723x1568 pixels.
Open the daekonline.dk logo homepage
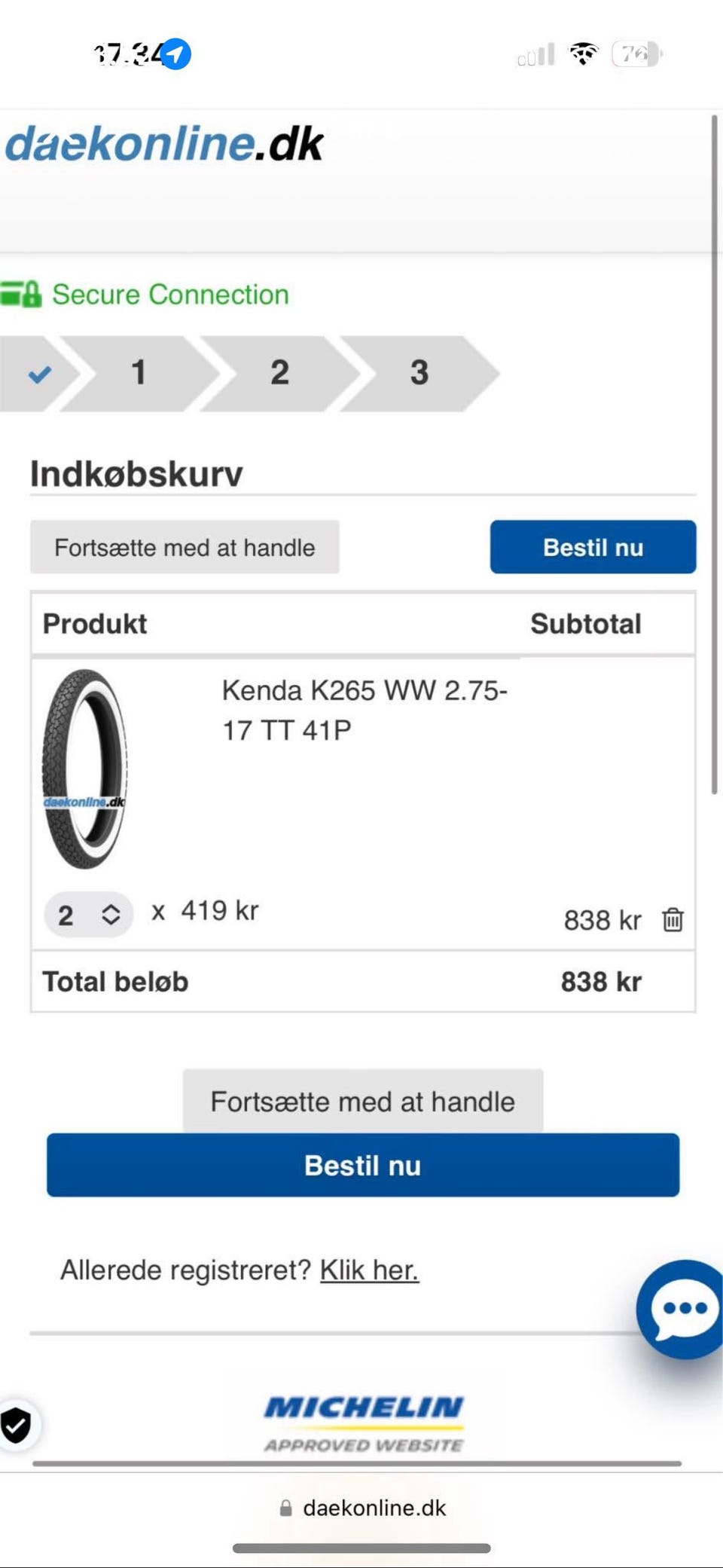[164, 143]
